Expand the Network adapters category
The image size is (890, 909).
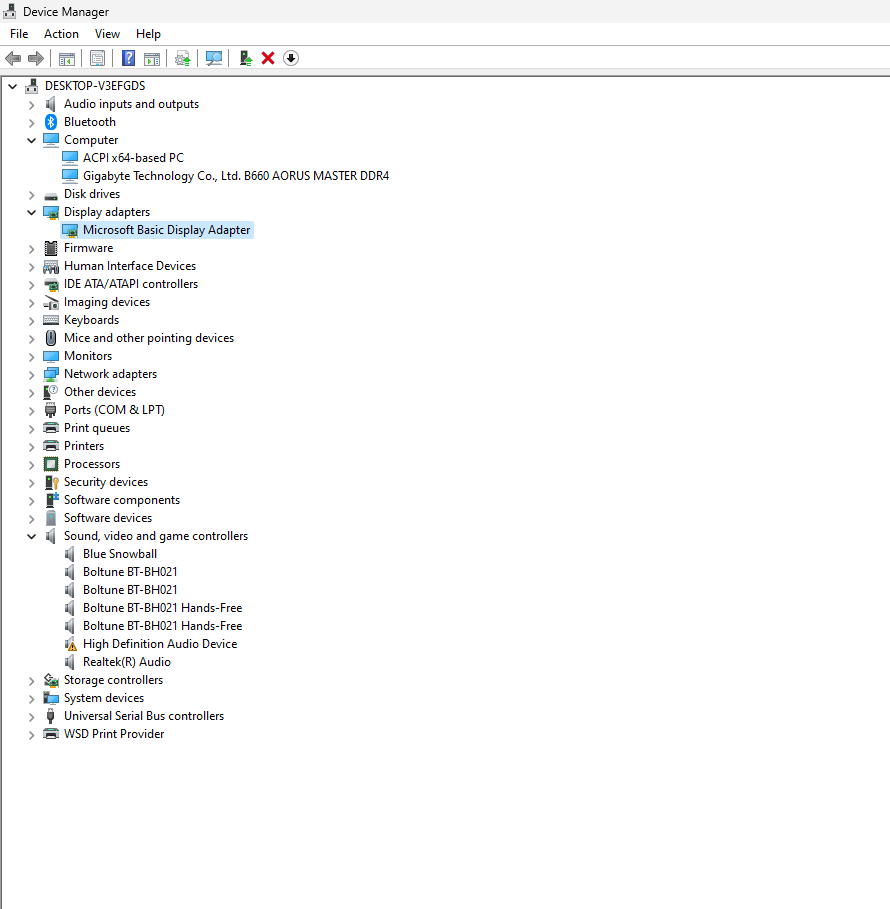coord(32,374)
